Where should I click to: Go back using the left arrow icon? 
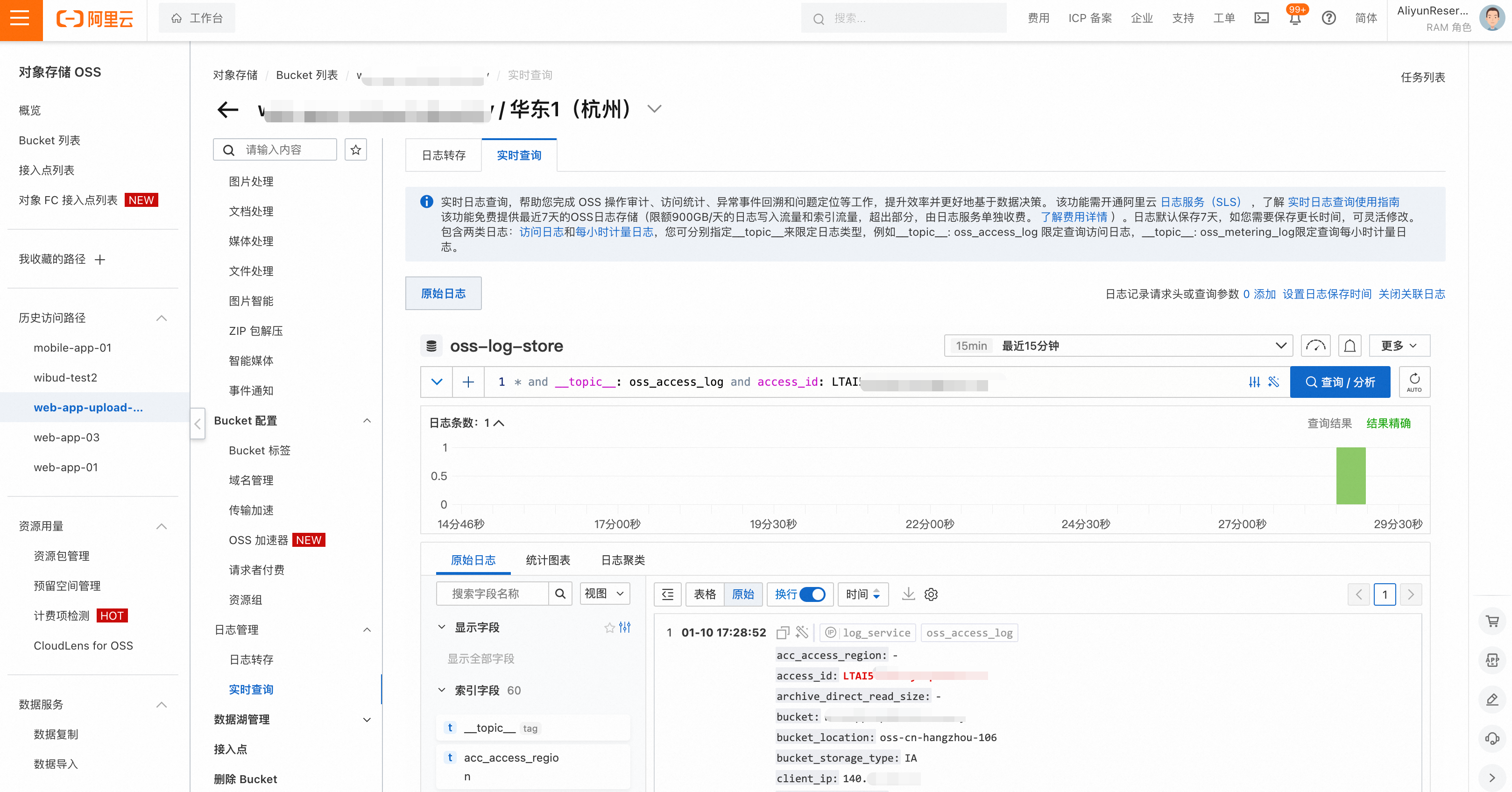tap(228, 109)
